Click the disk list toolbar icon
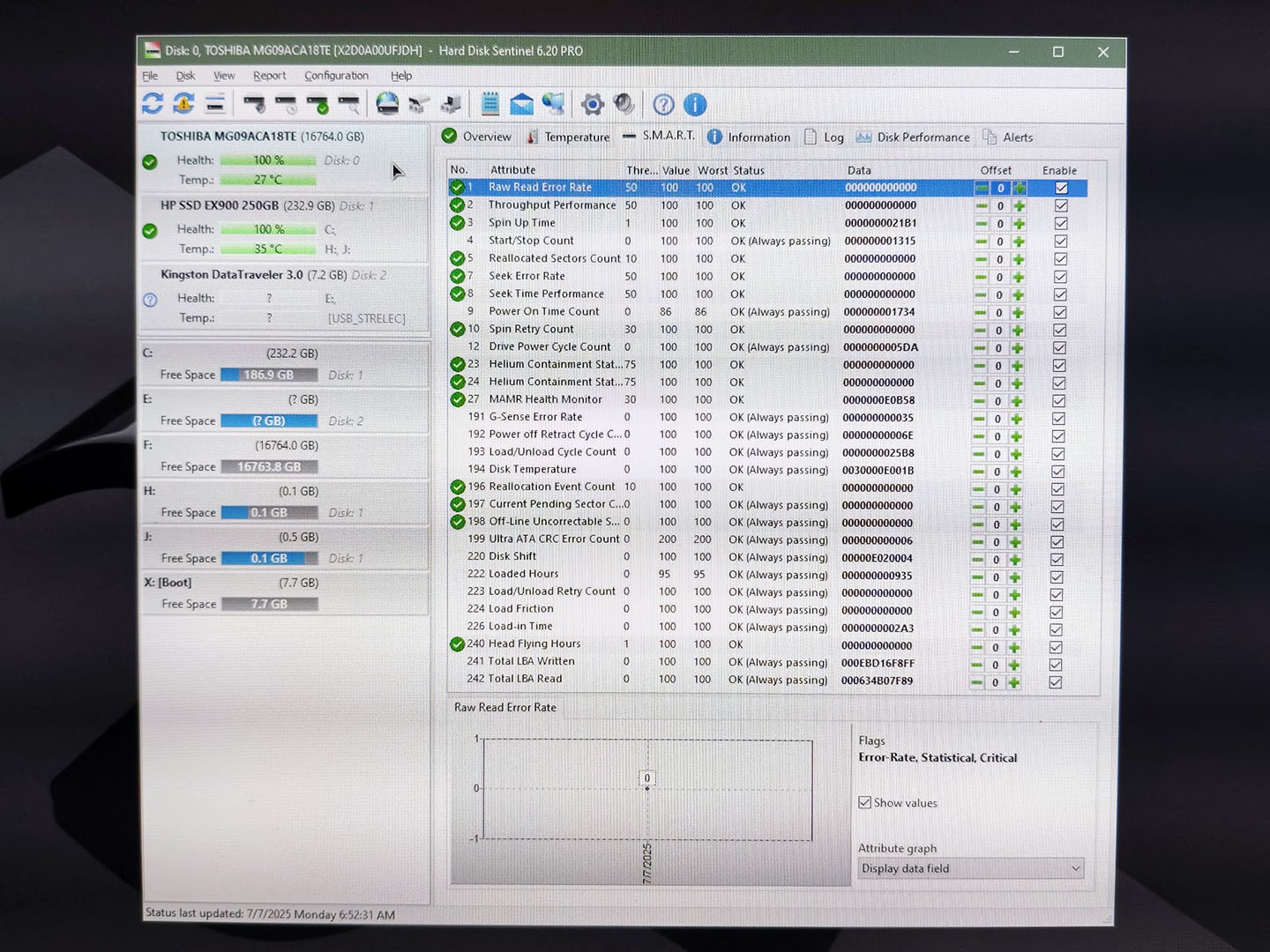The image size is (1270, 952). click(215, 104)
